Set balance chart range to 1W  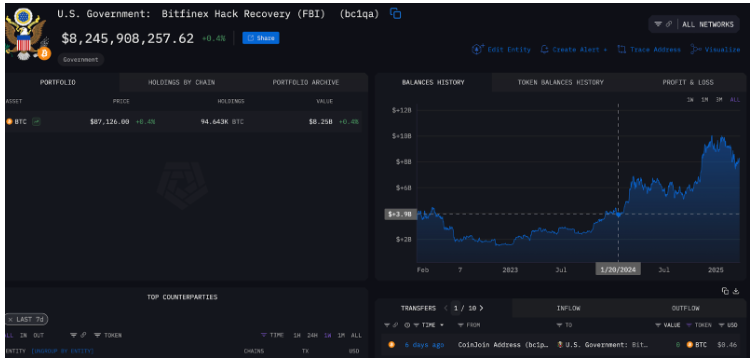(x=690, y=100)
